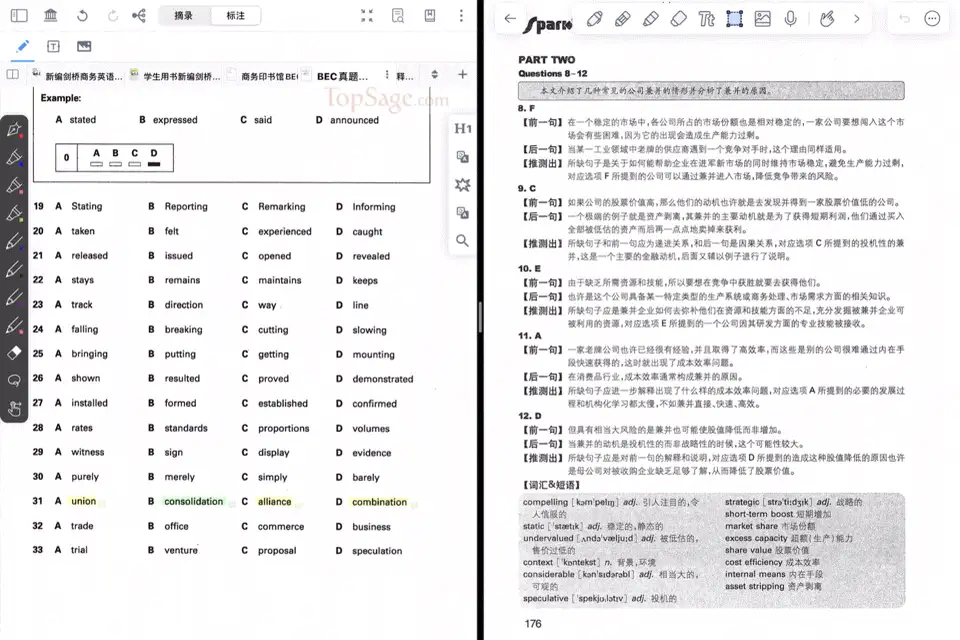Screen dimensions: 960x640
Task: Open BEC真题 tab options dots
Action: pos(387,75)
